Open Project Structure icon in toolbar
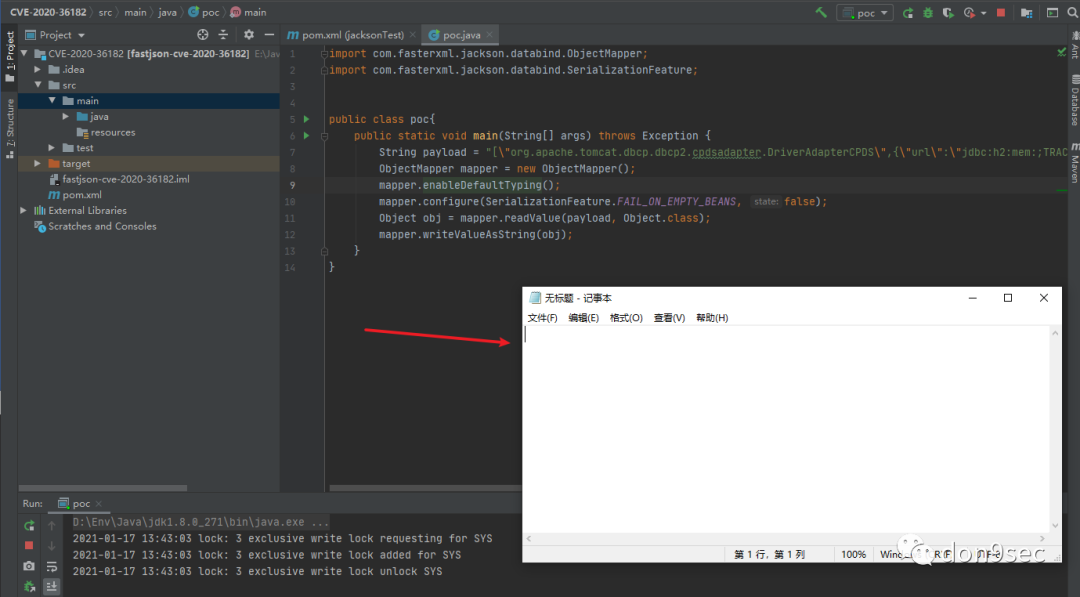Screen dimensions: 1080x597 pos(1026,12)
